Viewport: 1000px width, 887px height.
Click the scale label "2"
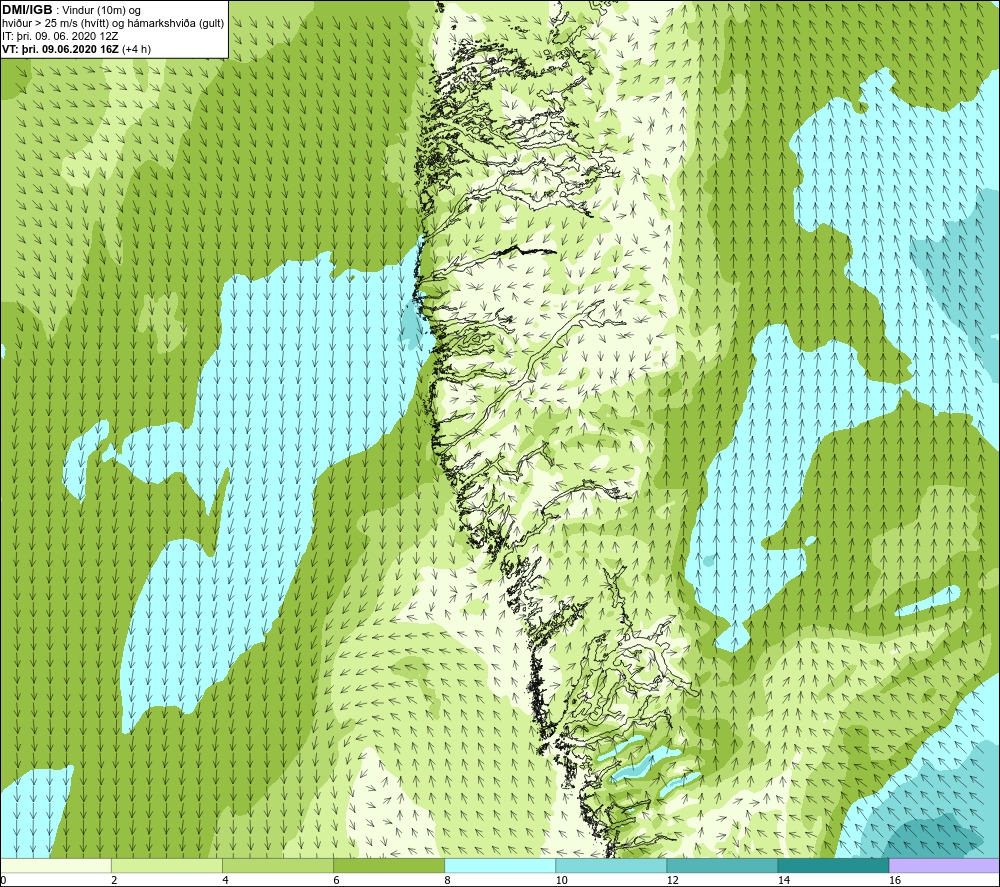point(115,881)
